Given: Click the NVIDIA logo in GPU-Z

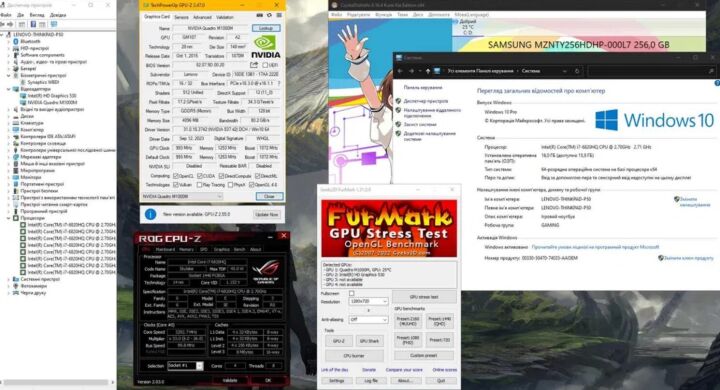Looking at the screenshot, I should coord(265,47).
